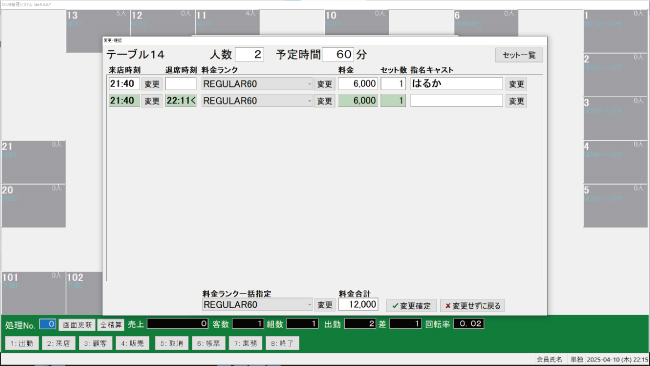
Task: Click the green checkmark 変更確定 button
Action: tap(411, 306)
